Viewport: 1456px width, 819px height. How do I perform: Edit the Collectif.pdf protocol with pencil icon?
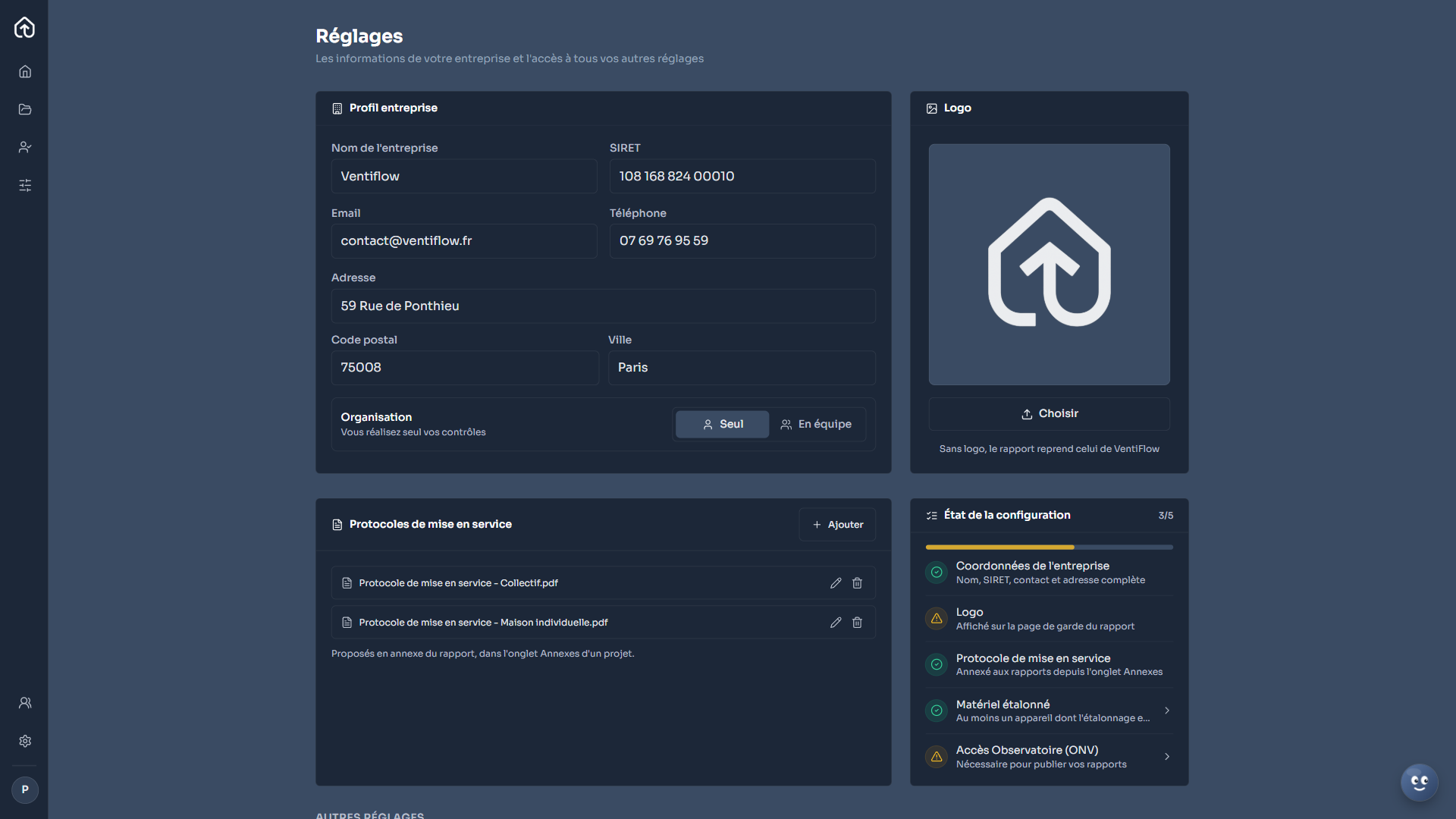836,583
